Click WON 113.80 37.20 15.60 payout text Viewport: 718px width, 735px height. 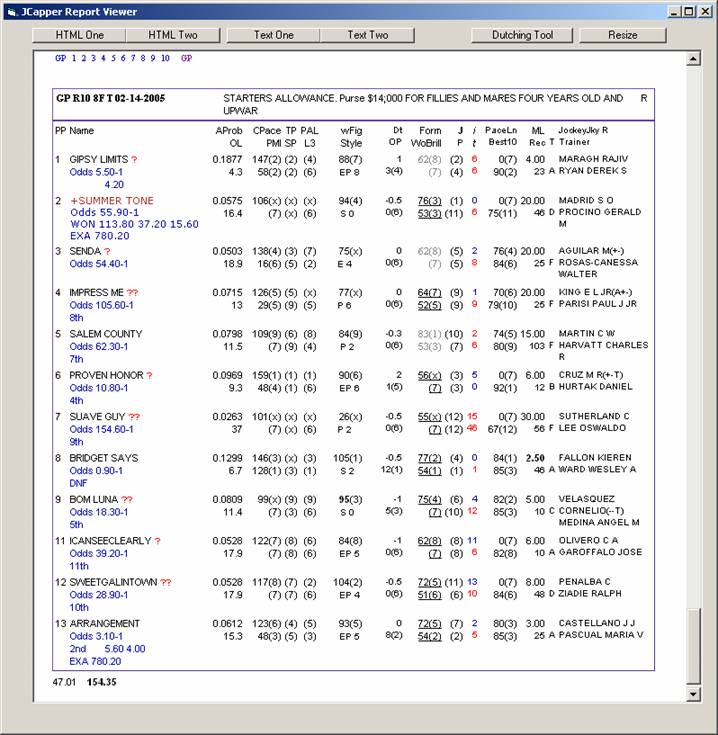click(x=134, y=224)
